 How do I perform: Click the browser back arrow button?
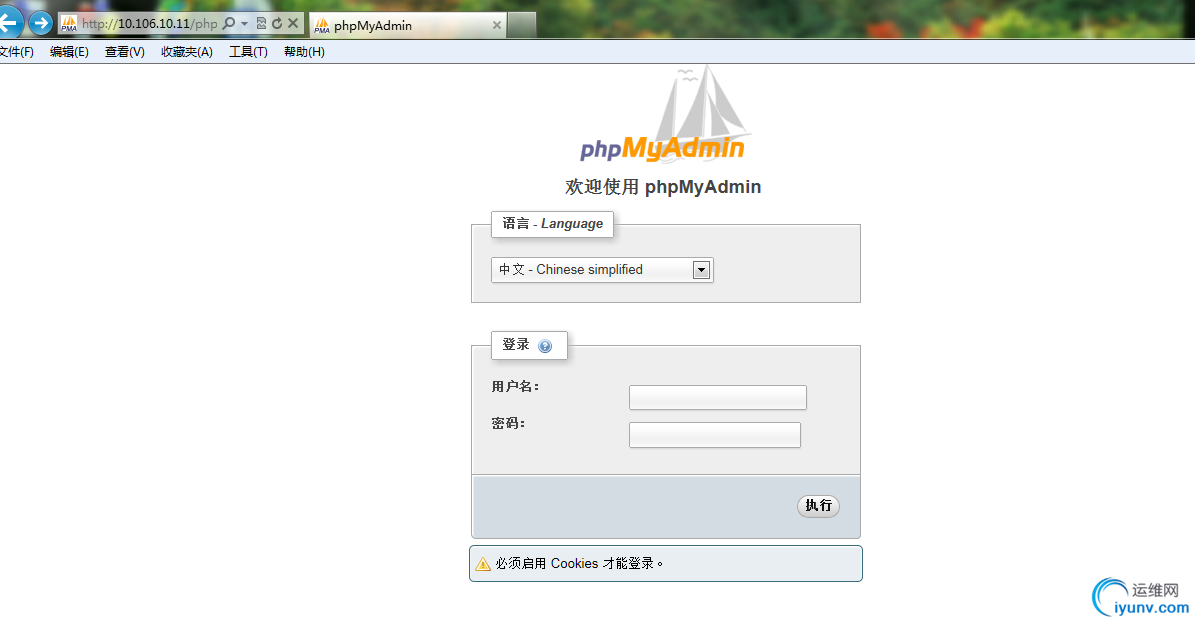point(8,23)
